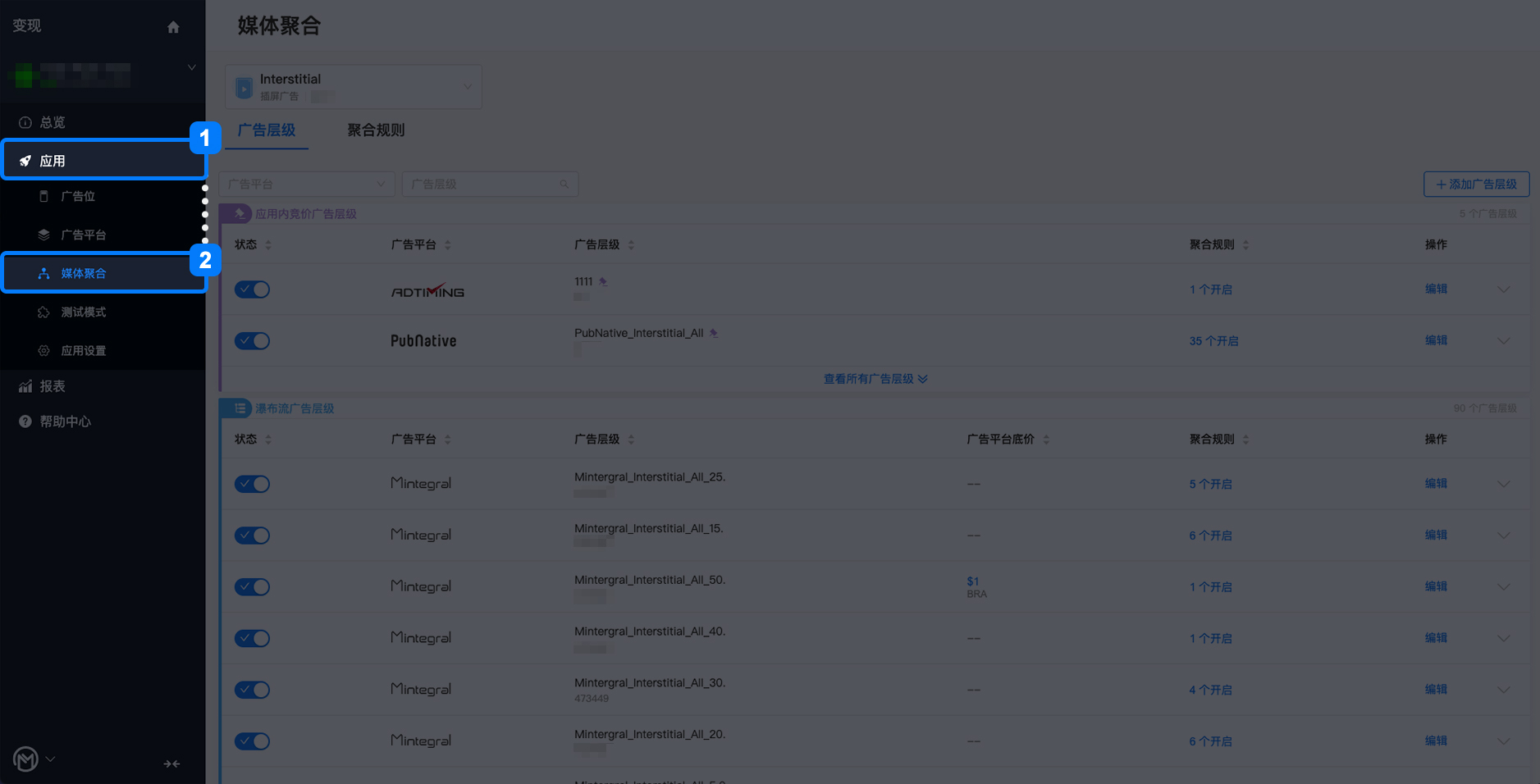
Task: Expand the AdTiming 1111 row chevron
Action: click(1503, 289)
